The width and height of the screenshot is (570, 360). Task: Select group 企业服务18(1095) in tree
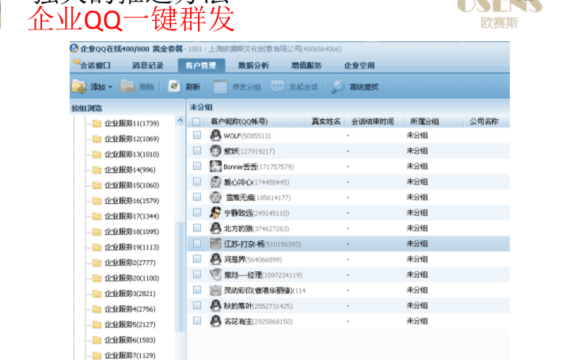click(x=132, y=232)
